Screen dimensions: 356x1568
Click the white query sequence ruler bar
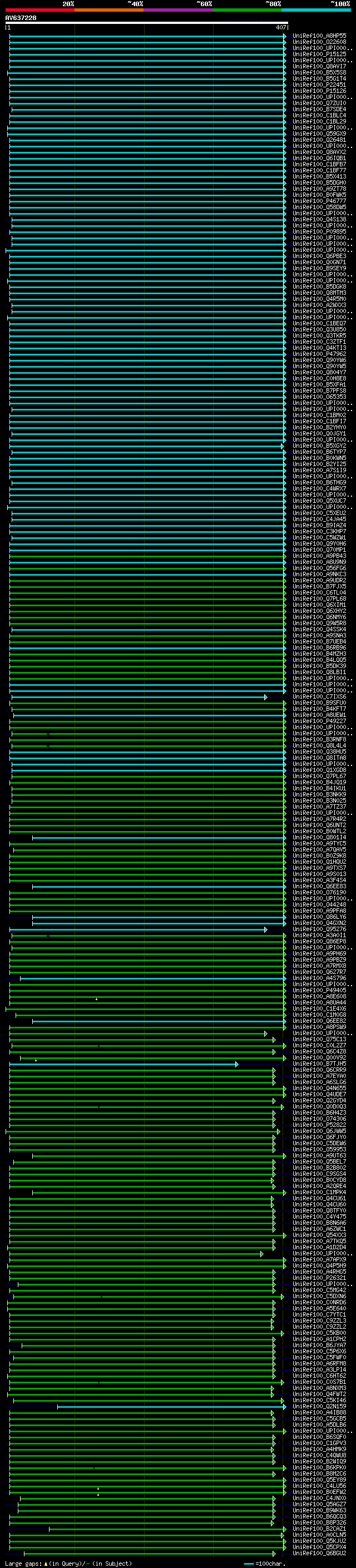tap(146, 23)
